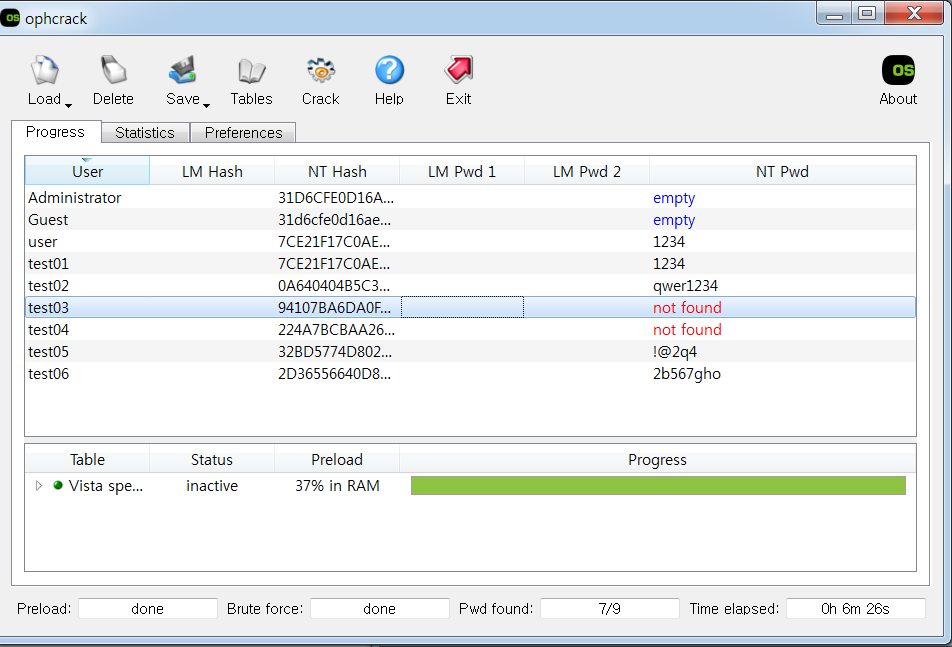Image resolution: width=952 pixels, height=647 pixels.
Task: Open the About OS icon
Action: [x=898, y=70]
